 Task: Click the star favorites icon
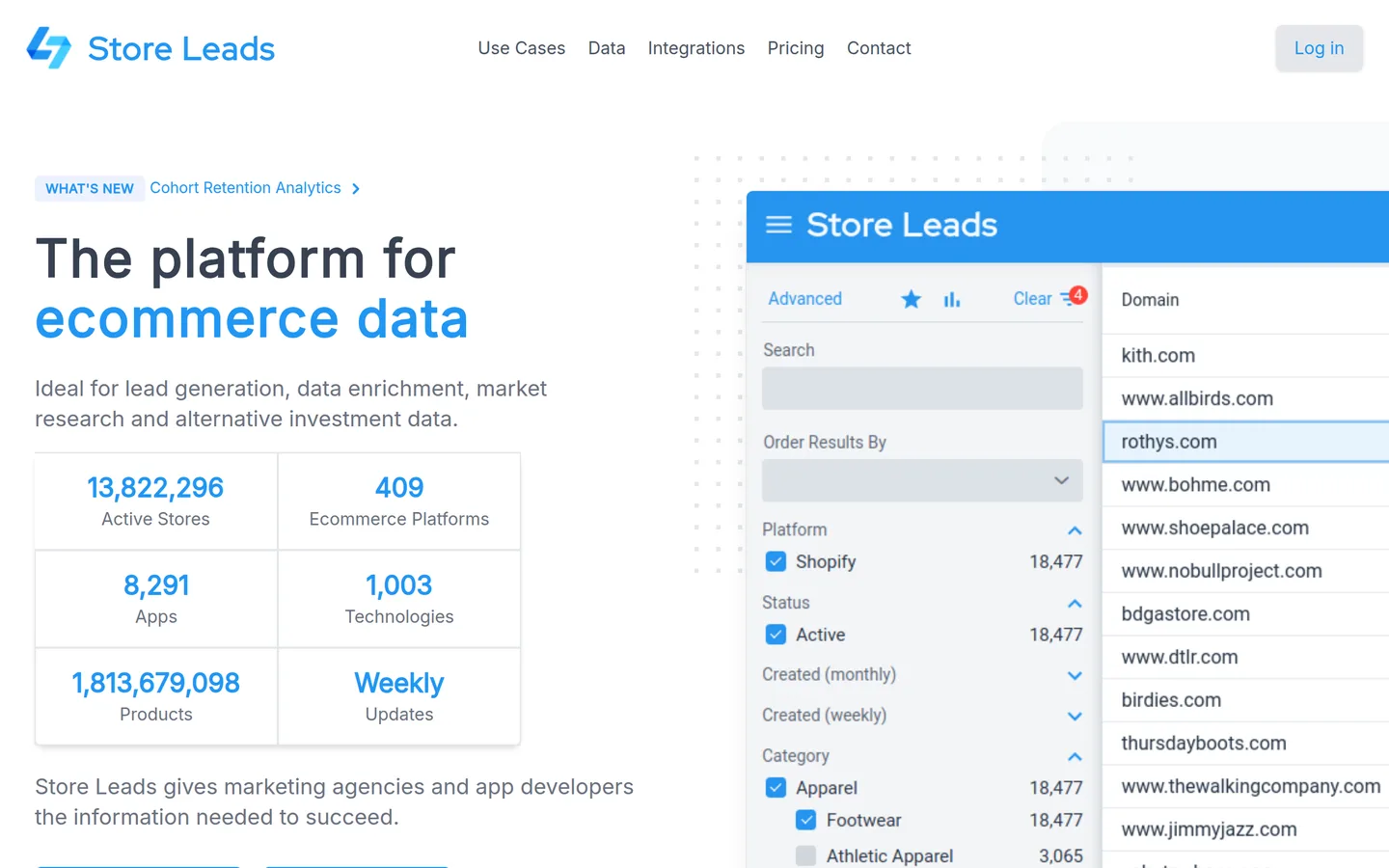coord(911,299)
